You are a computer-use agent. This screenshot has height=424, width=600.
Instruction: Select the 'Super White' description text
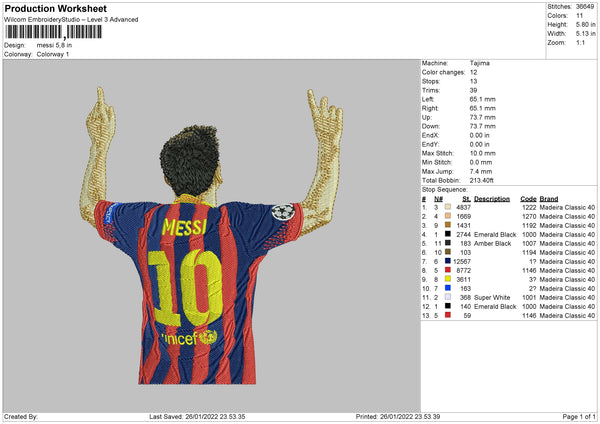click(492, 297)
